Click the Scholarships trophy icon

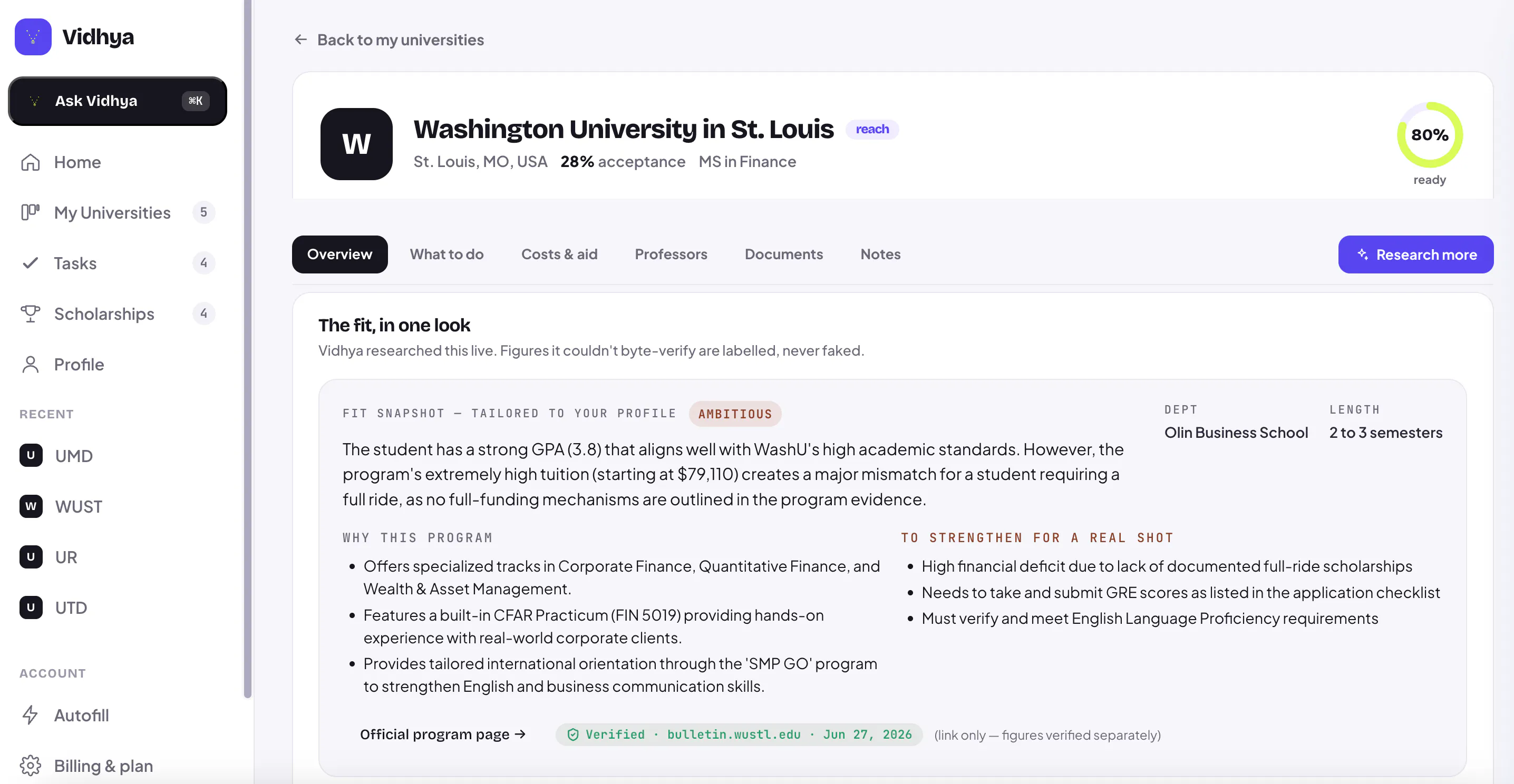point(30,313)
